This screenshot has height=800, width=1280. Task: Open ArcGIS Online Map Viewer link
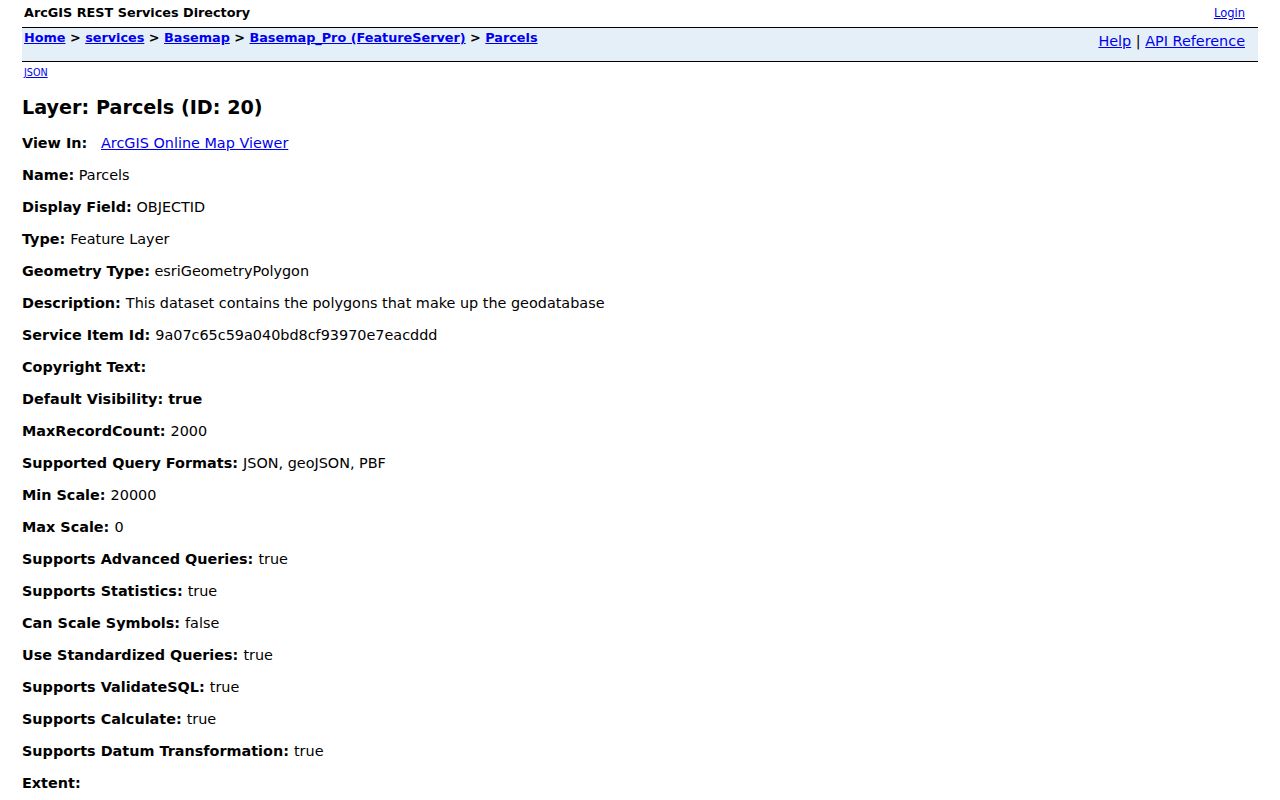[x=195, y=143]
